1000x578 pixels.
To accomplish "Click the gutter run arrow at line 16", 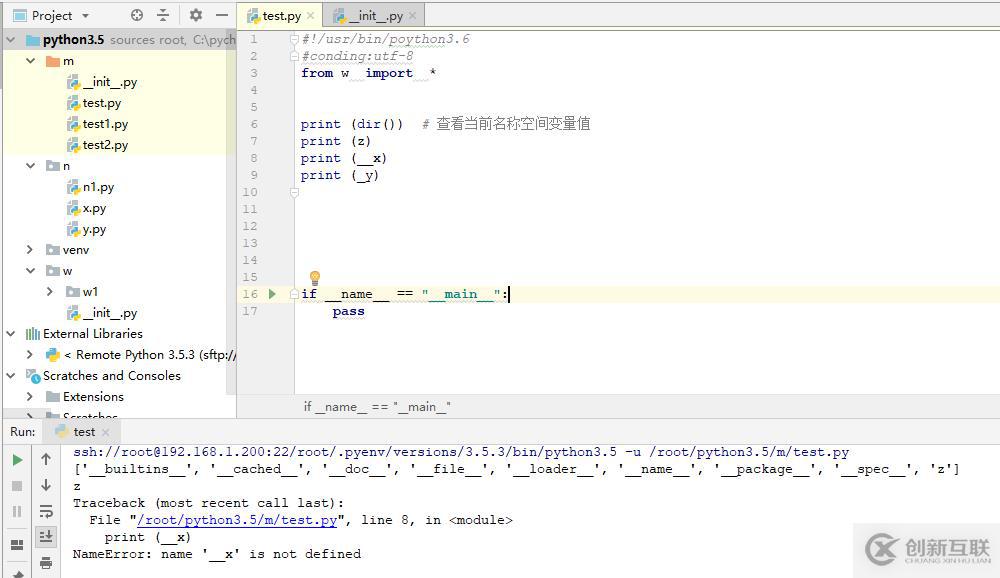I will [x=272, y=294].
